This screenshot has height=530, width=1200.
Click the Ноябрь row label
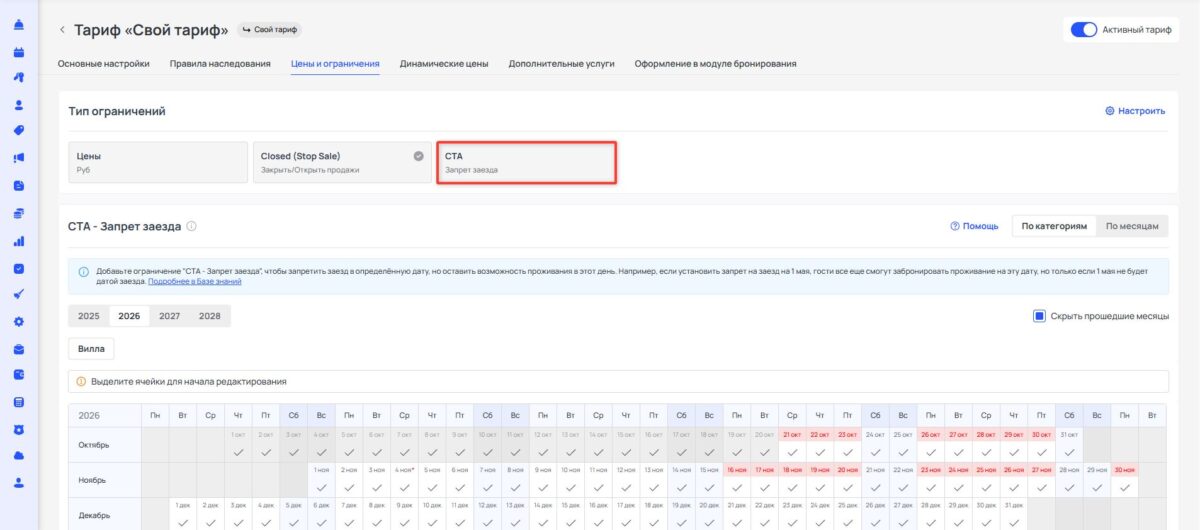(x=91, y=480)
